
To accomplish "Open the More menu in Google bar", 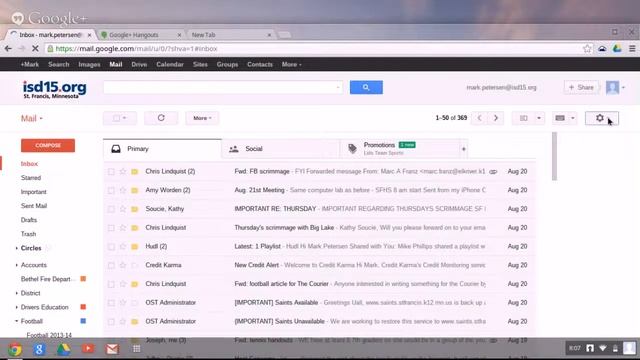I will click(x=291, y=64).
